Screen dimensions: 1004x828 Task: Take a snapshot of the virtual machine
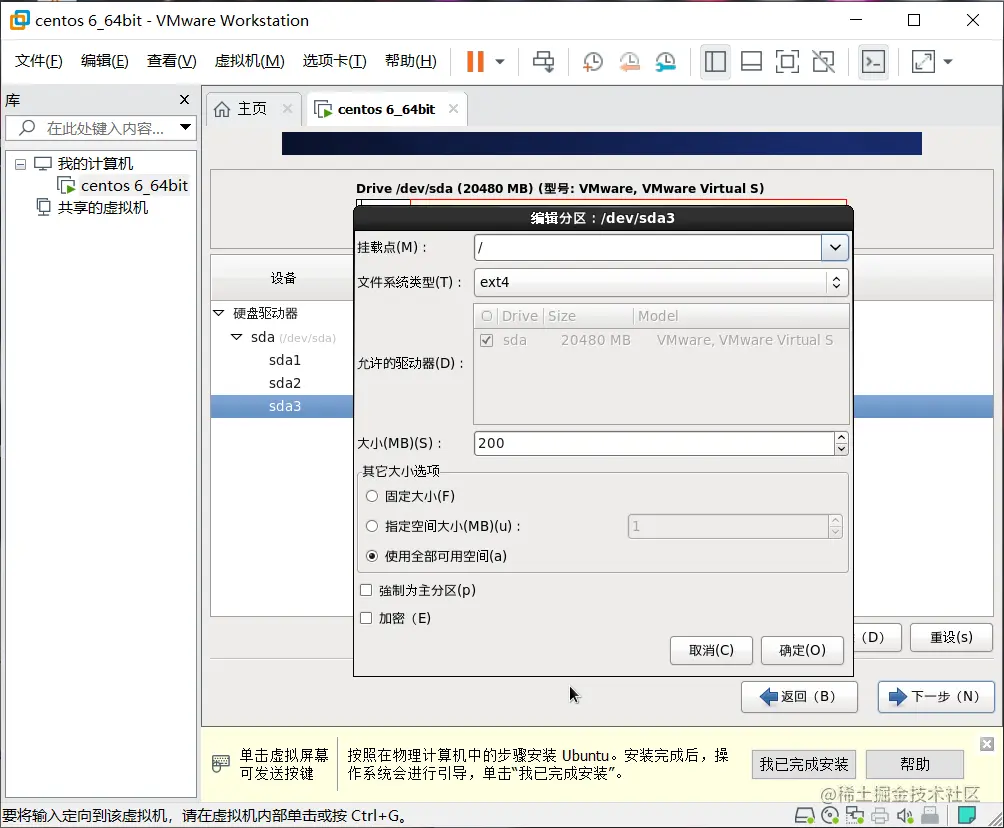[x=593, y=61]
